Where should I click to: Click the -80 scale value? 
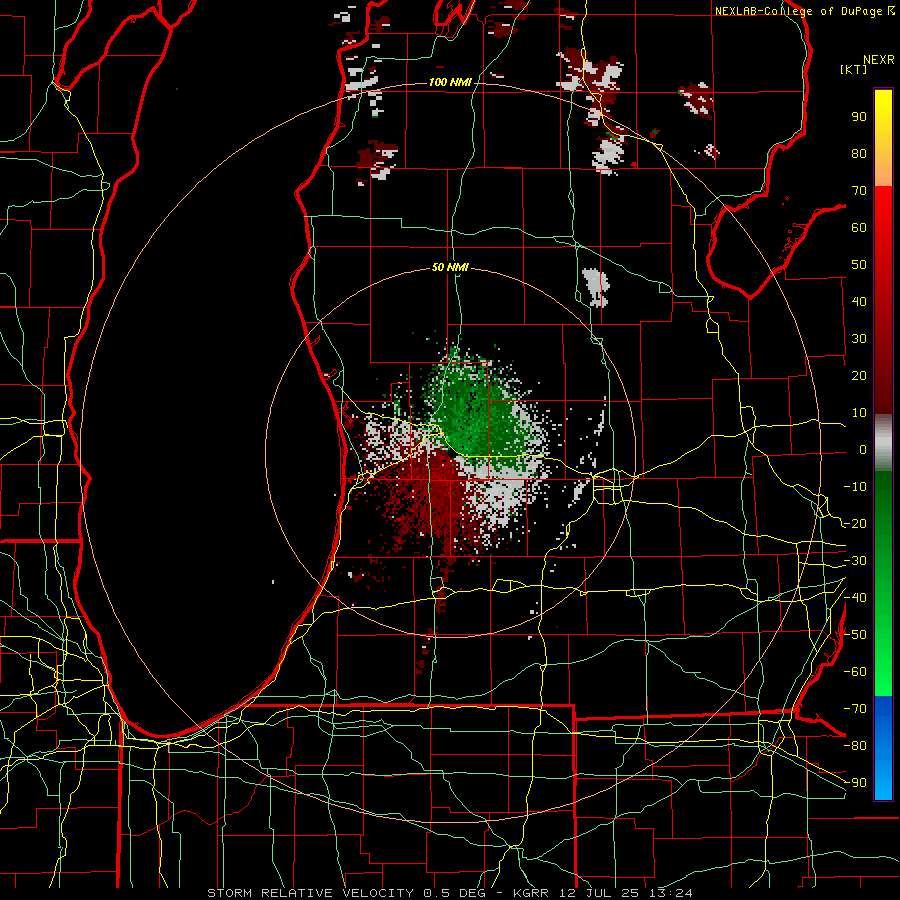855,746
